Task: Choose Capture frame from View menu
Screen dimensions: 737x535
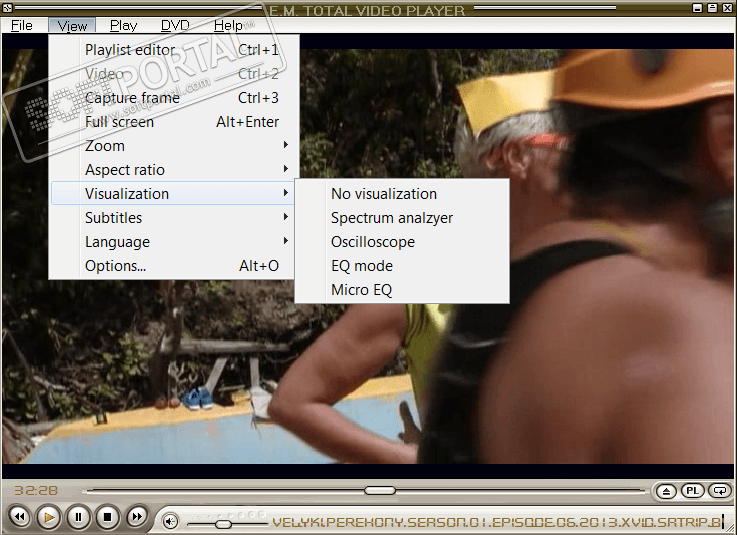Action: pyautogui.click(x=173, y=98)
